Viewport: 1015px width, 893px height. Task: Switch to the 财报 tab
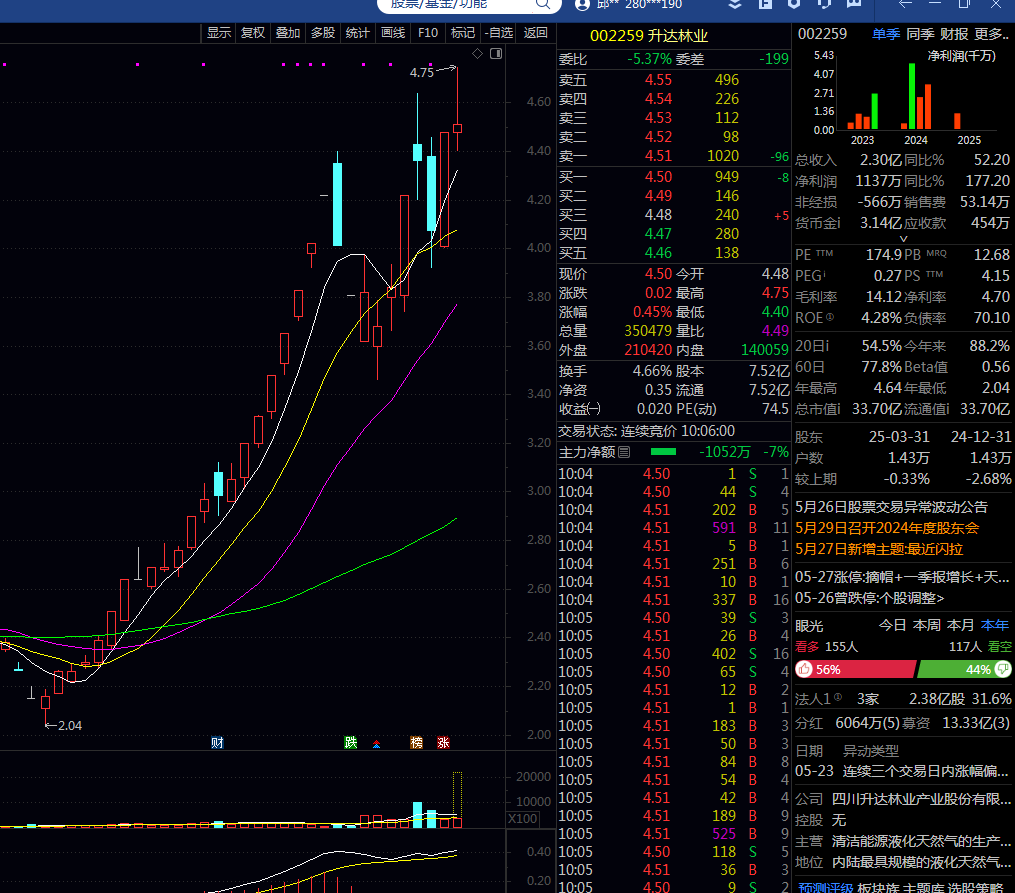point(954,34)
